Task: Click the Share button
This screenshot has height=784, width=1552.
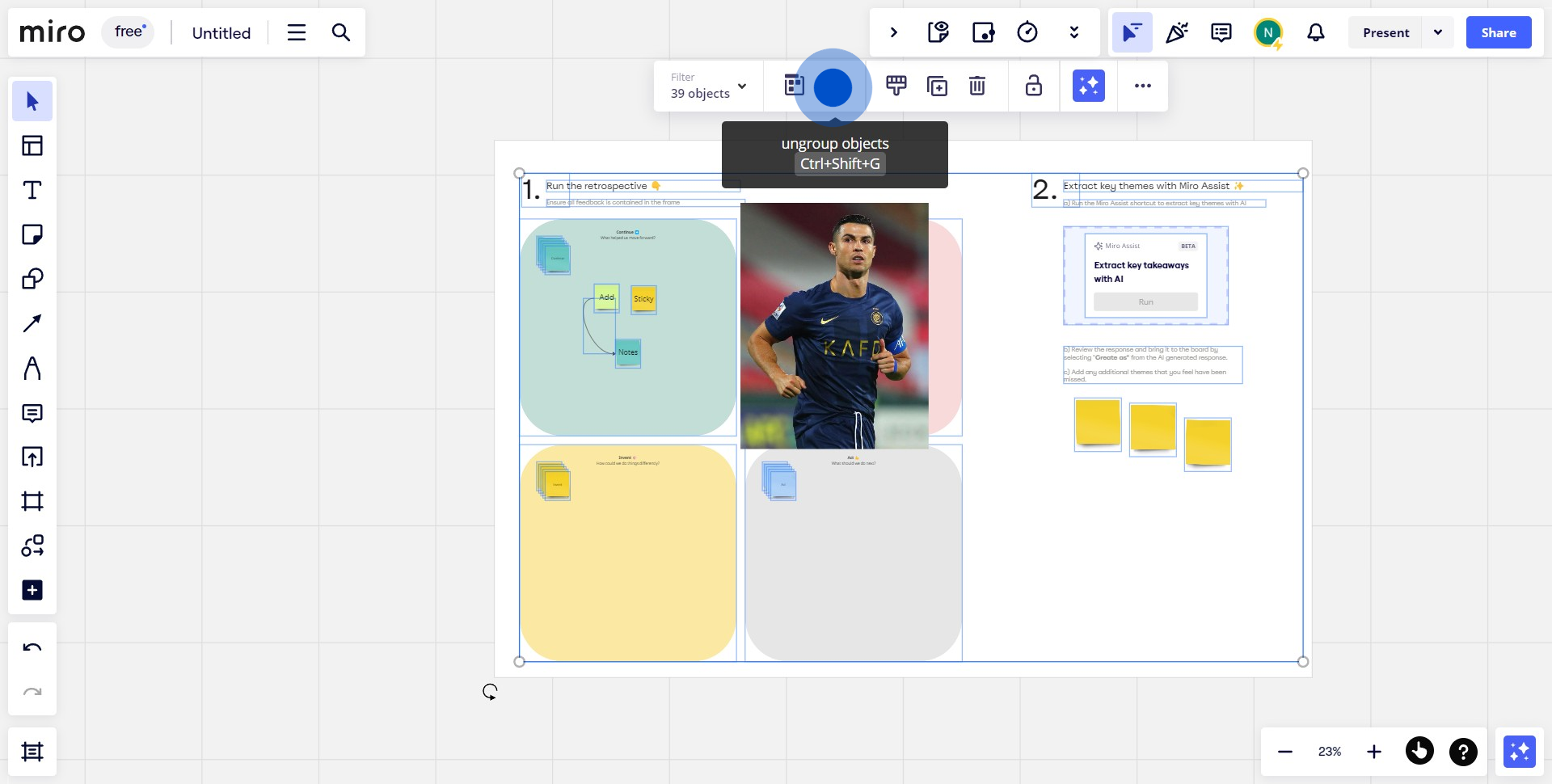Action: pos(1498,32)
